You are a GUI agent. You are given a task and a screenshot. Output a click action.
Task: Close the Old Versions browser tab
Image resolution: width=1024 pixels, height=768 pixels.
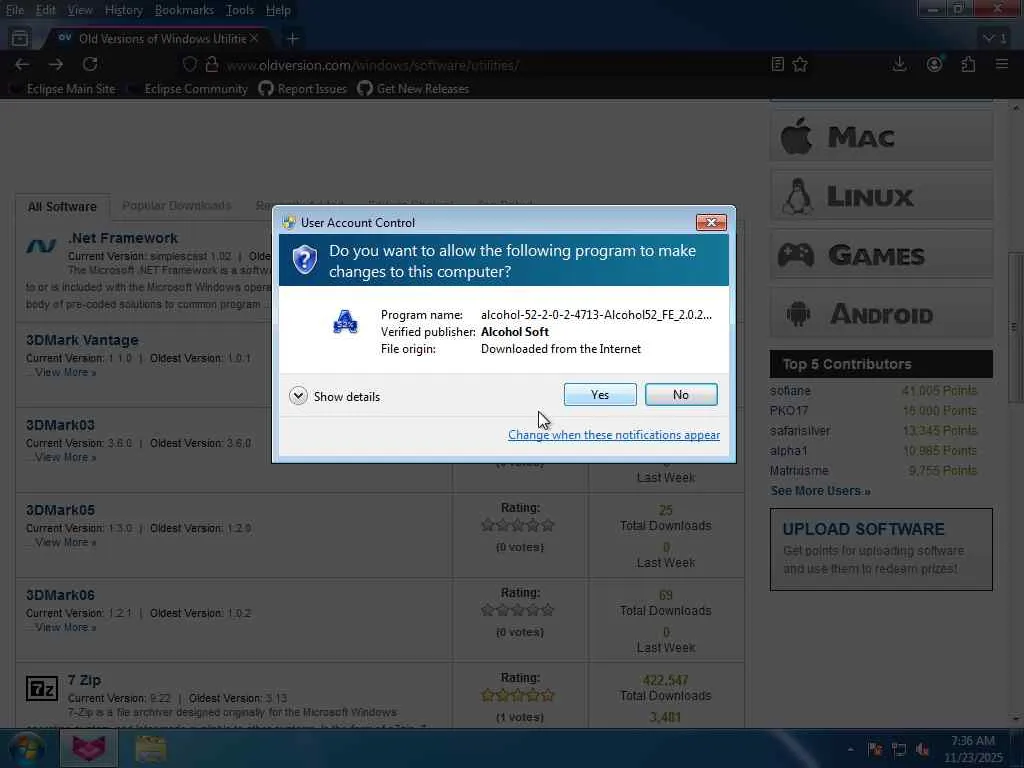[x=255, y=39]
